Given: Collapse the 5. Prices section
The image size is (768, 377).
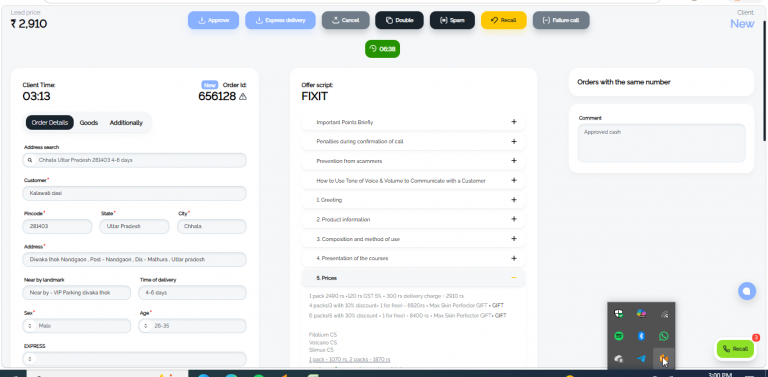Looking at the screenshot, I should (413, 278).
